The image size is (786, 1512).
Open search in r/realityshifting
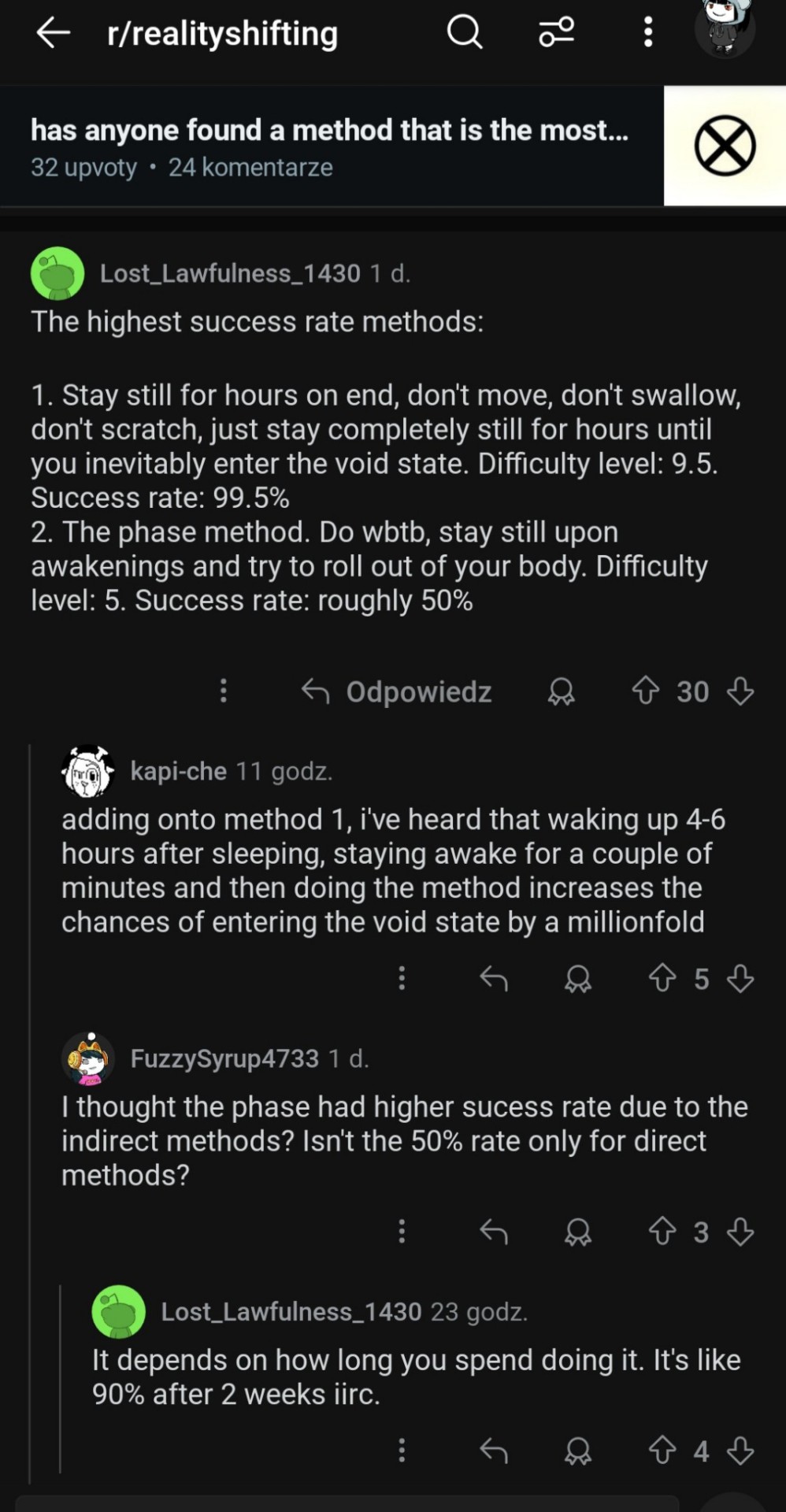click(x=464, y=33)
